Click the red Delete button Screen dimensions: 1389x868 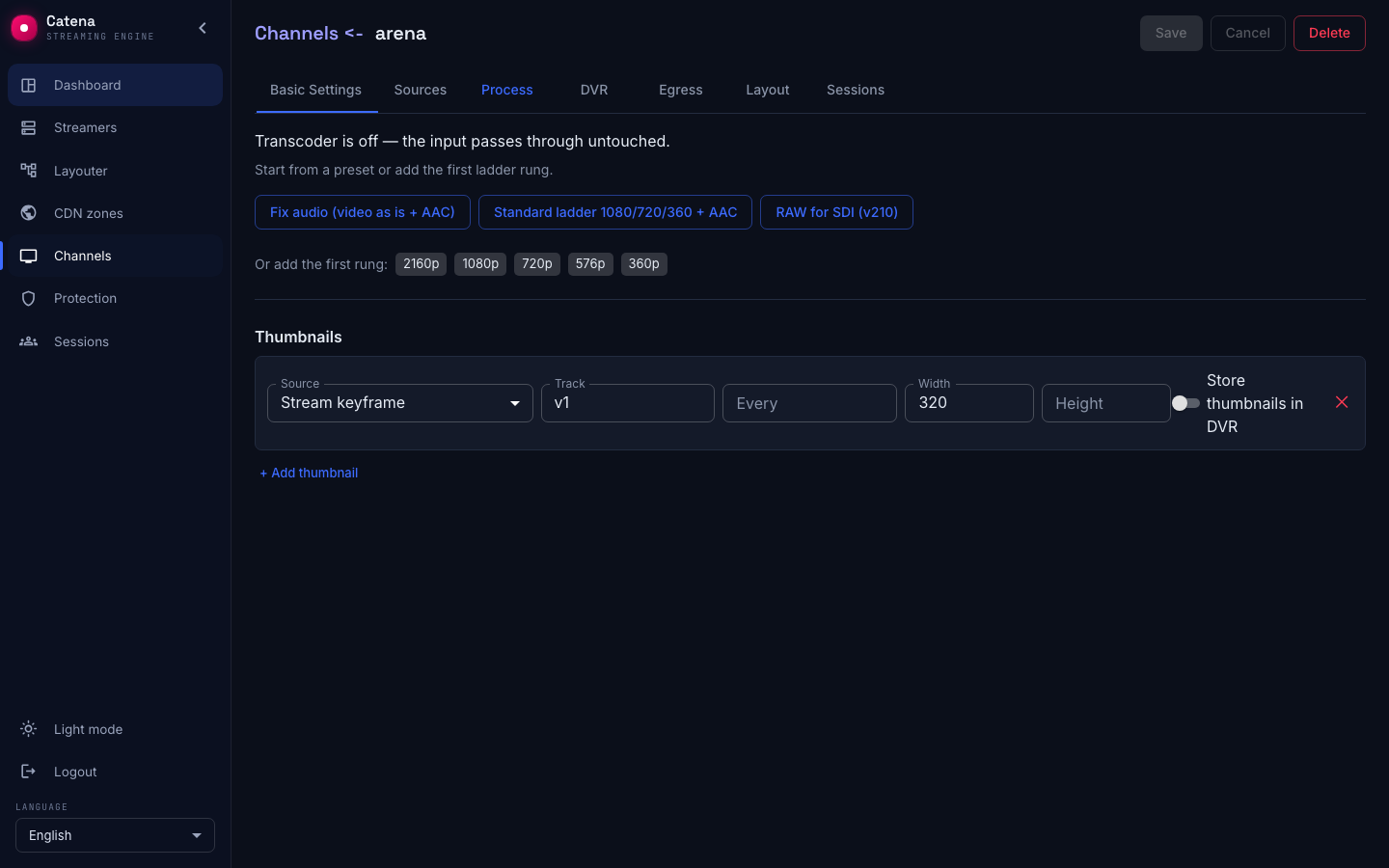point(1329,33)
